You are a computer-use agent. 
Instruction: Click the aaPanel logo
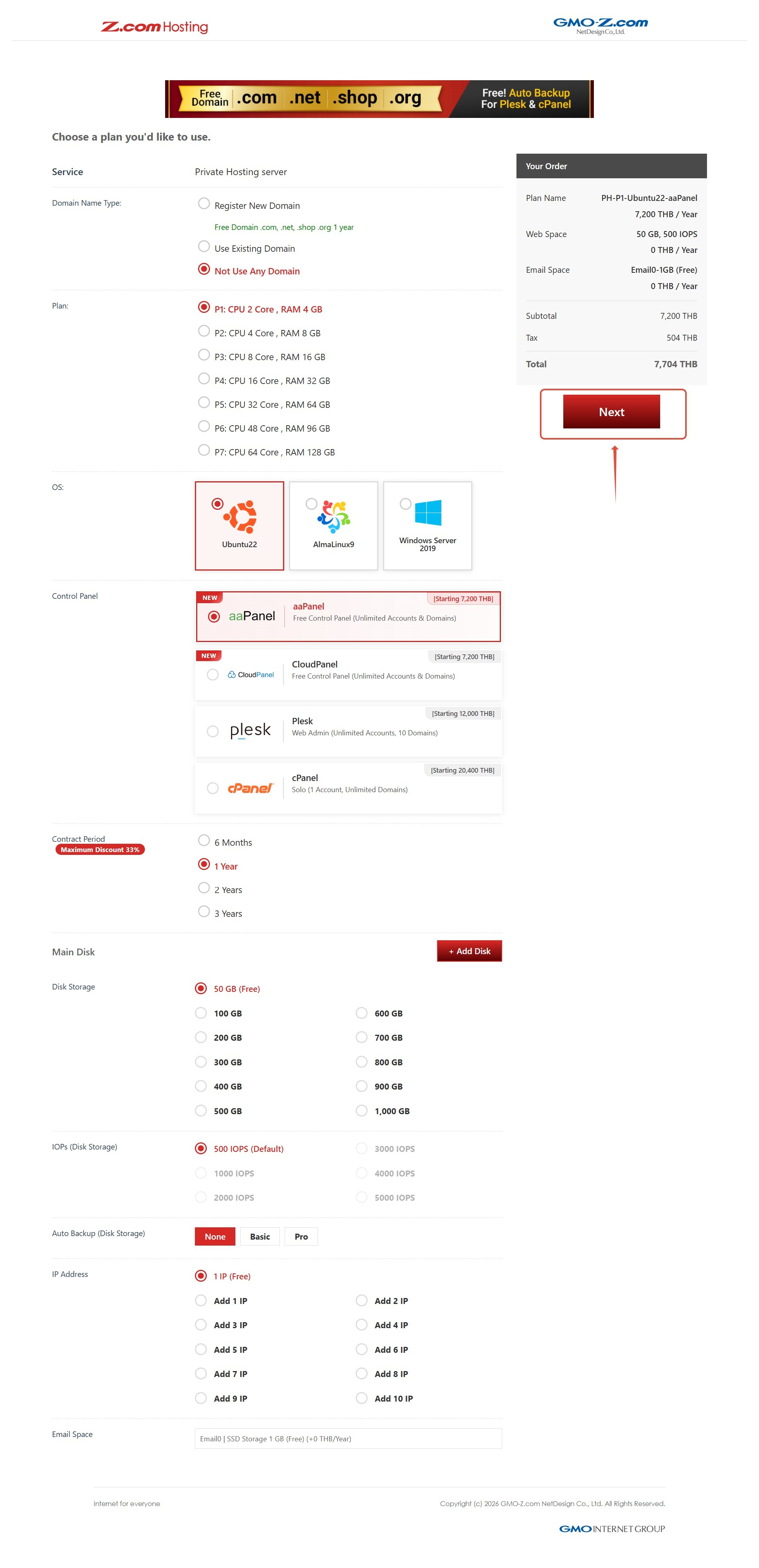(x=252, y=616)
